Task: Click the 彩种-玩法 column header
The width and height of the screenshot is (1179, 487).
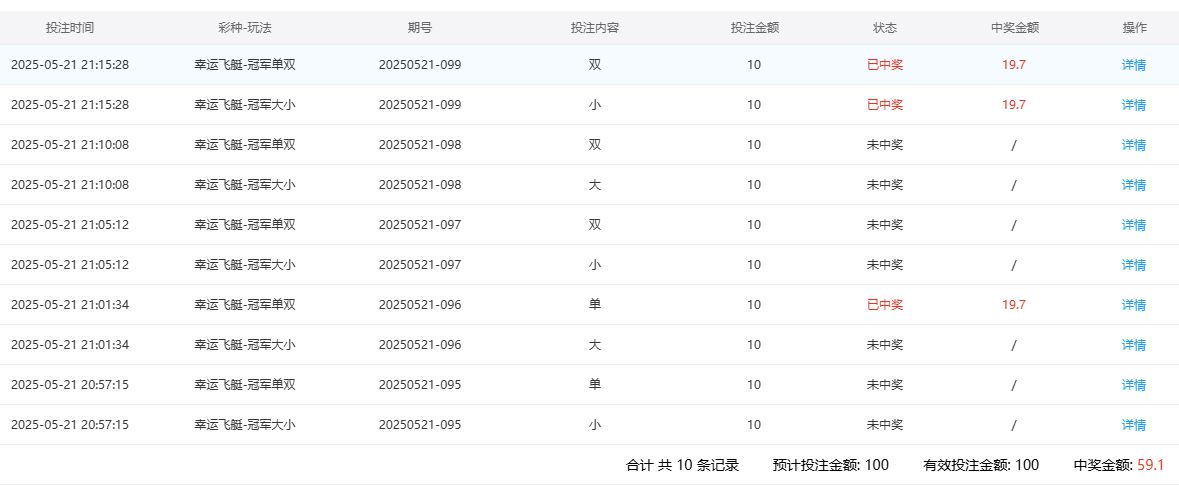Action: pos(244,28)
